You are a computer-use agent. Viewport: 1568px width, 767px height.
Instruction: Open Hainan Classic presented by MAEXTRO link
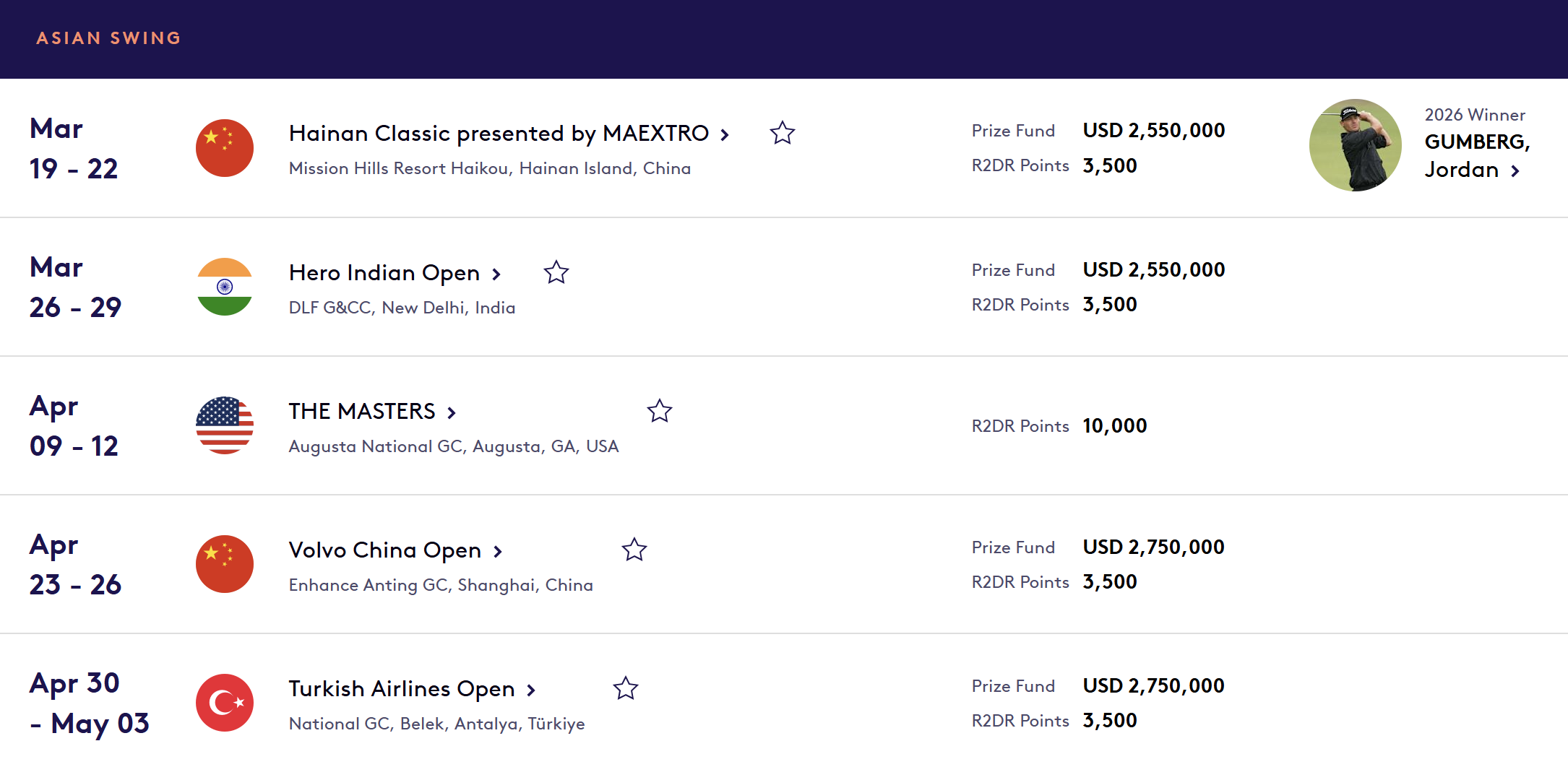point(499,134)
